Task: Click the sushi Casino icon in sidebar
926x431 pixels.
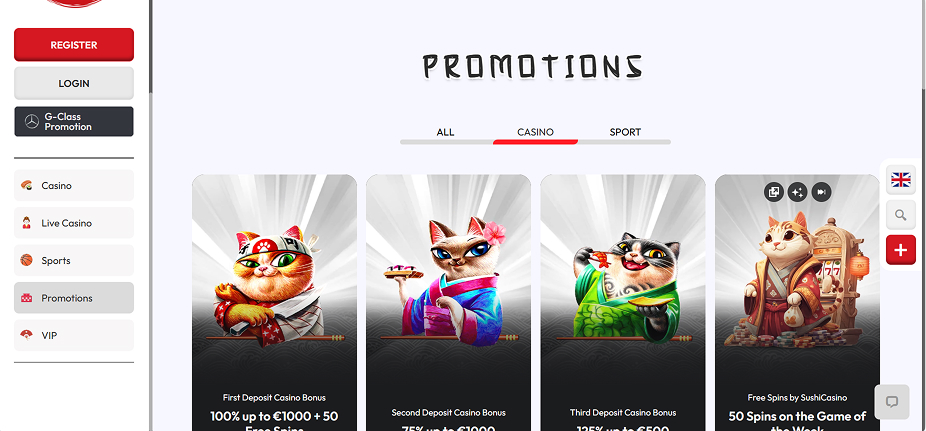Action: point(27,185)
